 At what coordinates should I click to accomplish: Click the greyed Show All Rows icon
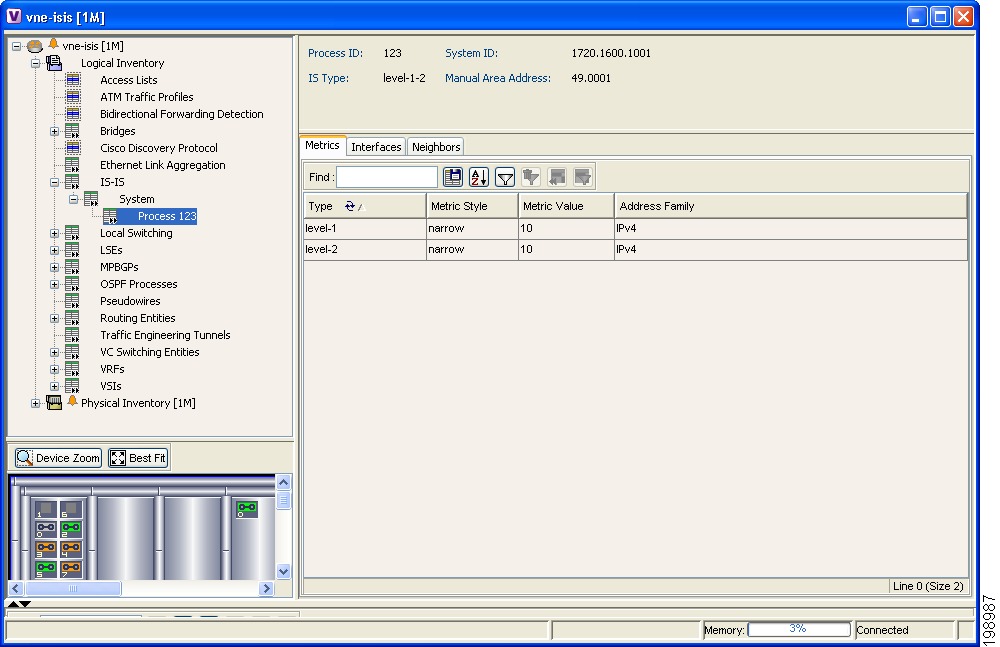(x=557, y=177)
